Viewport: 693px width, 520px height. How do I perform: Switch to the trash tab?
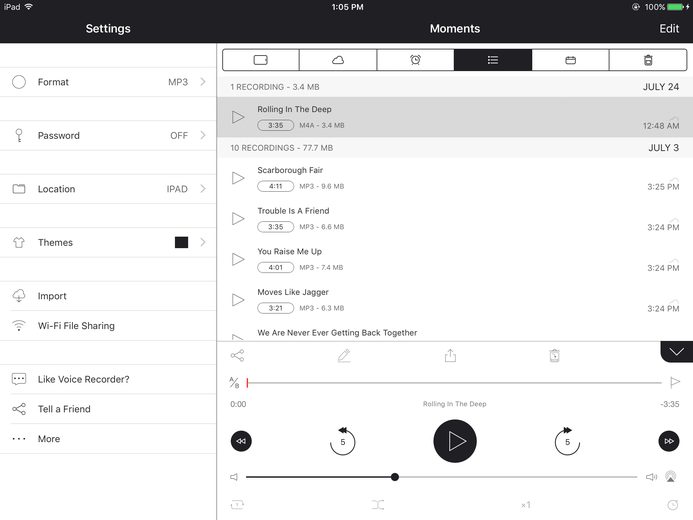click(648, 60)
